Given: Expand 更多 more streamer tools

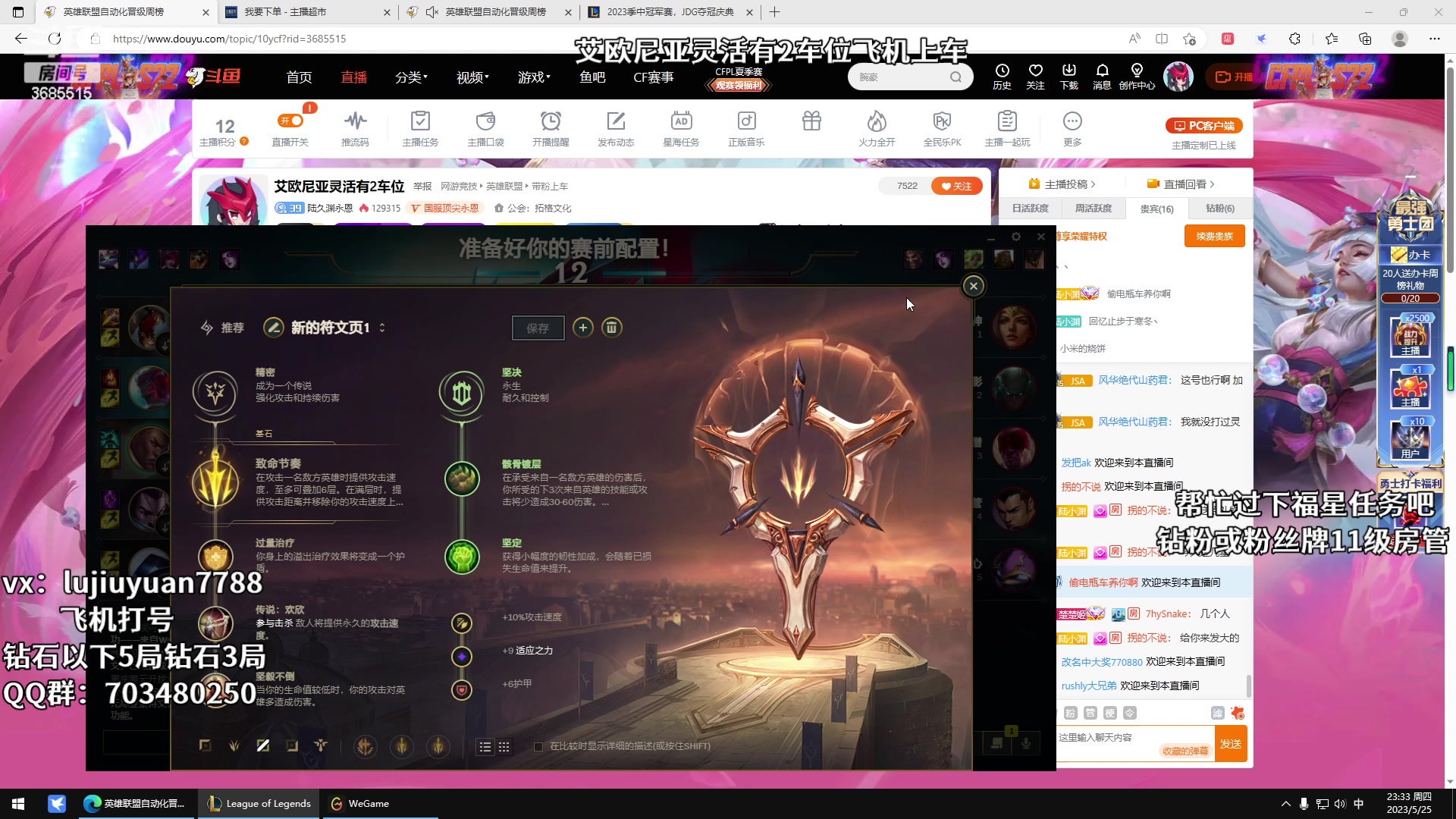Looking at the screenshot, I should (1072, 128).
